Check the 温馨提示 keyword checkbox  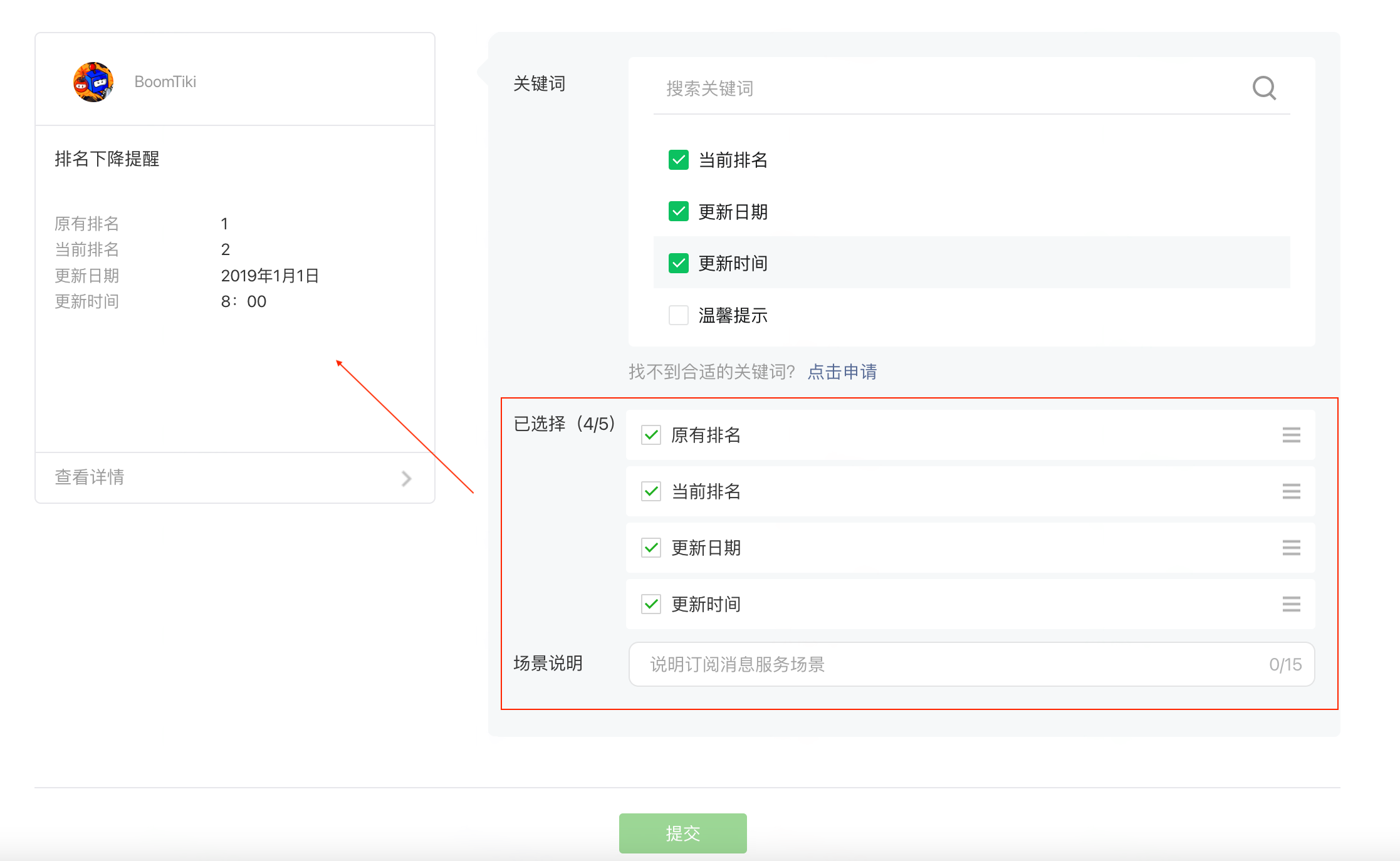coord(679,315)
